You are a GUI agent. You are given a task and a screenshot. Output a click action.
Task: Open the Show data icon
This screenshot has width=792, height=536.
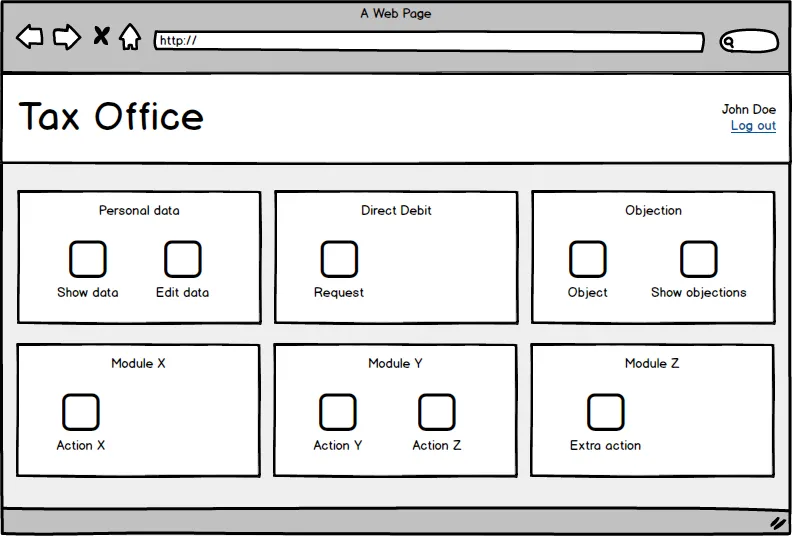pyautogui.click(x=88, y=259)
